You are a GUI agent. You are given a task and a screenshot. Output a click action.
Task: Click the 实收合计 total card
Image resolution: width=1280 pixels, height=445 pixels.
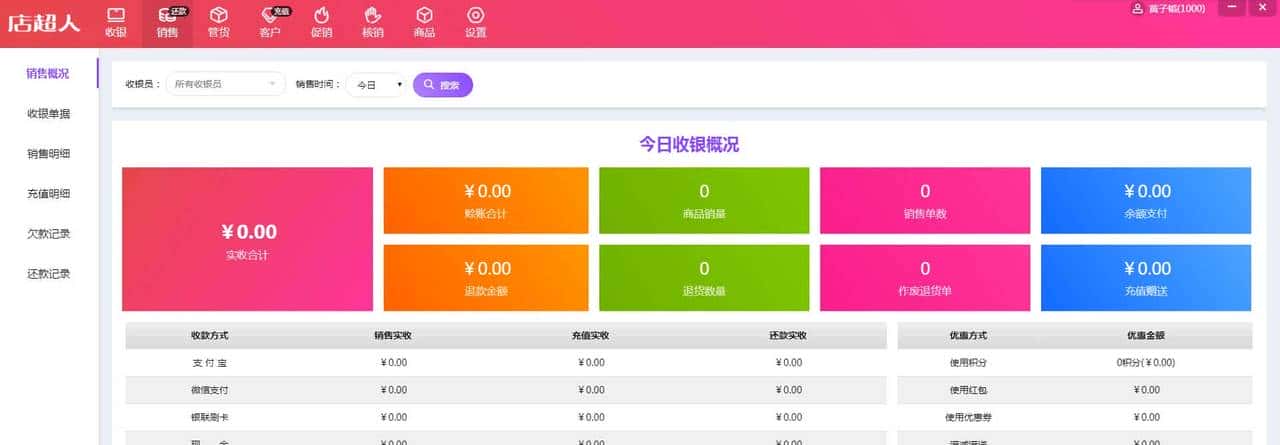coord(247,239)
